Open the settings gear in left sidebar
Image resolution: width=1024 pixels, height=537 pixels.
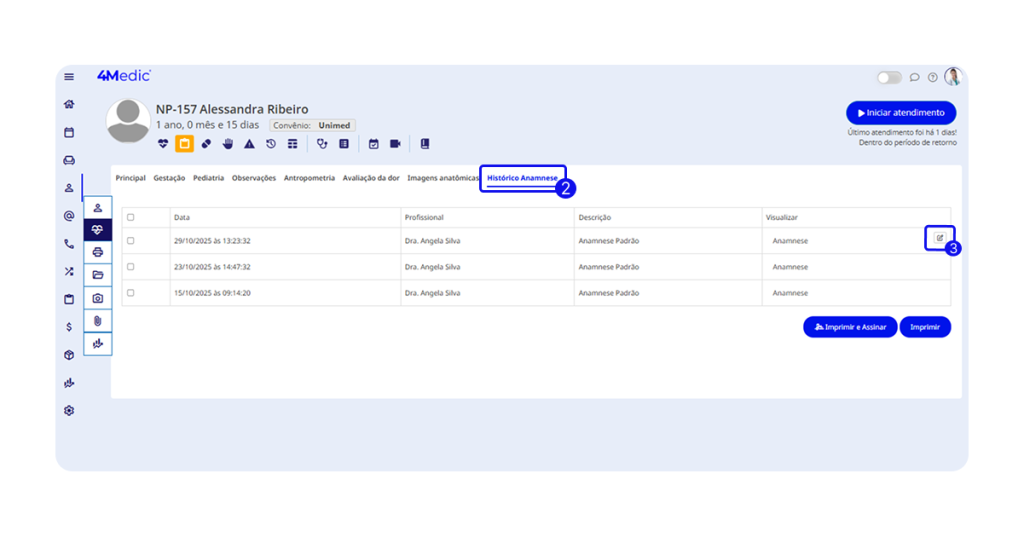click(69, 410)
